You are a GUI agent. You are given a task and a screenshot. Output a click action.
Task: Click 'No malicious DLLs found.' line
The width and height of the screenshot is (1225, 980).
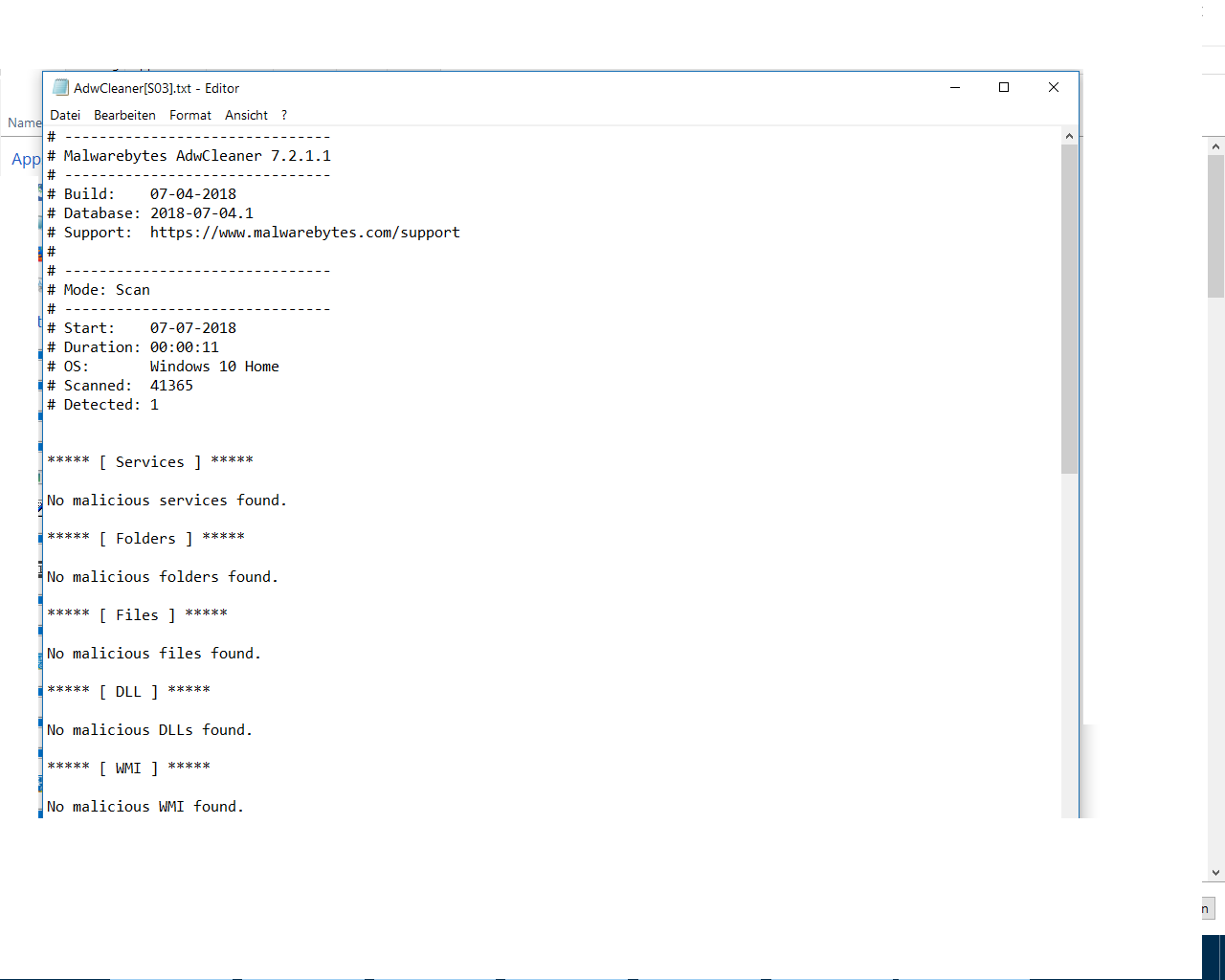point(149,729)
